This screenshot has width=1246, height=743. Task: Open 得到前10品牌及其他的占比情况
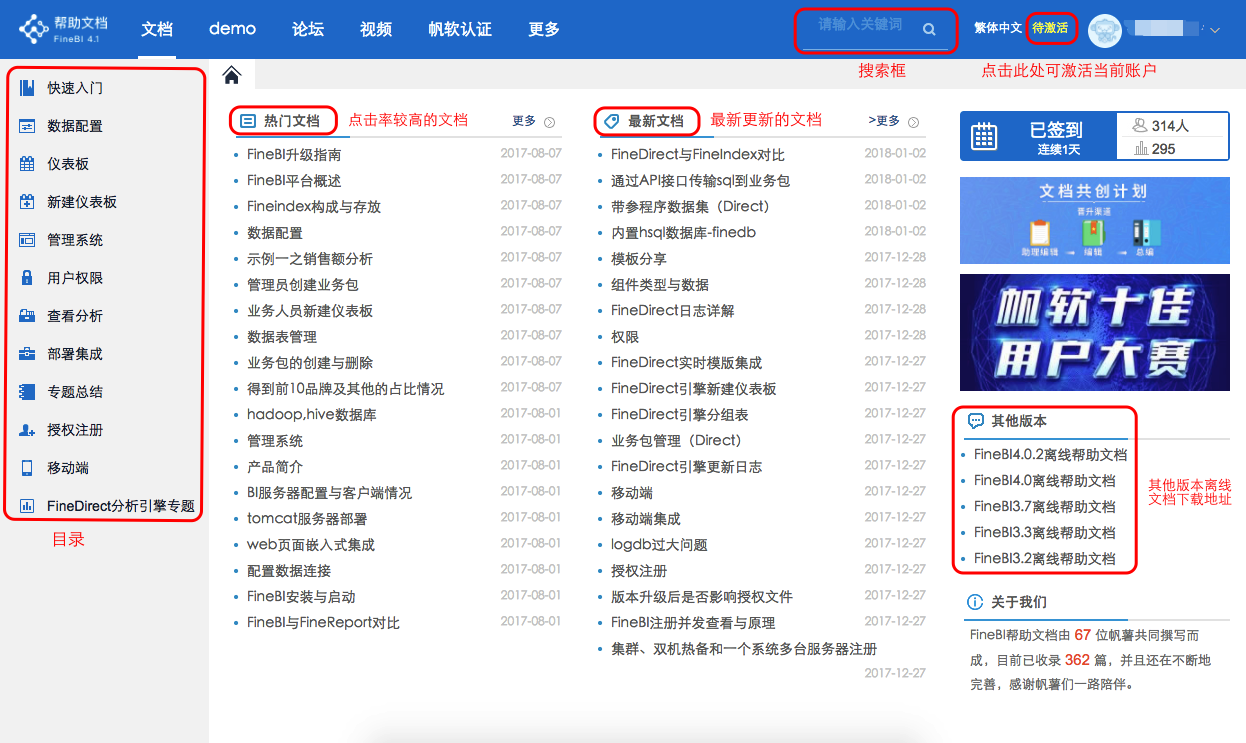pyautogui.click(x=345, y=389)
